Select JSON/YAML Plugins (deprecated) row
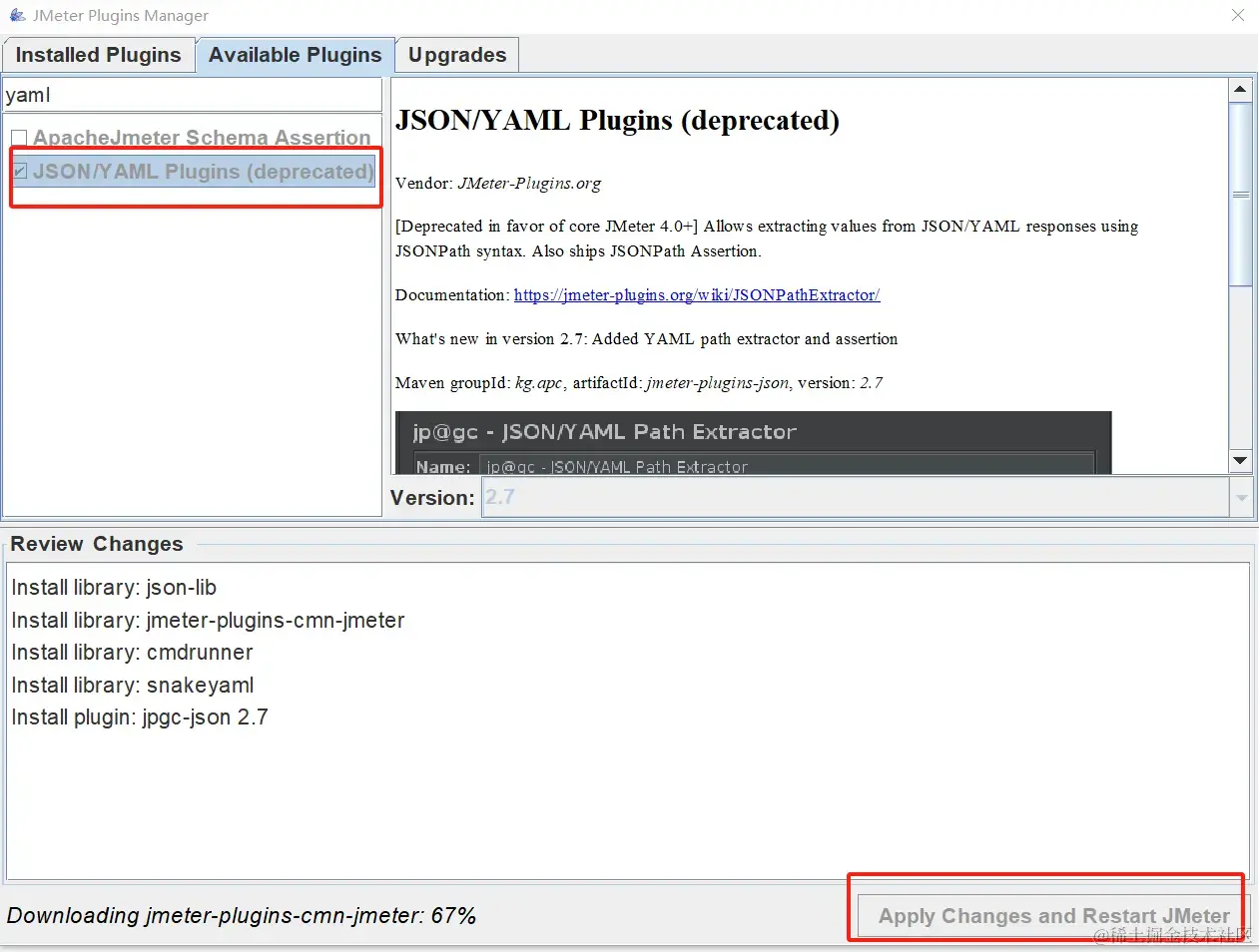The height and width of the screenshot is (952, 1259). point(192,172)
